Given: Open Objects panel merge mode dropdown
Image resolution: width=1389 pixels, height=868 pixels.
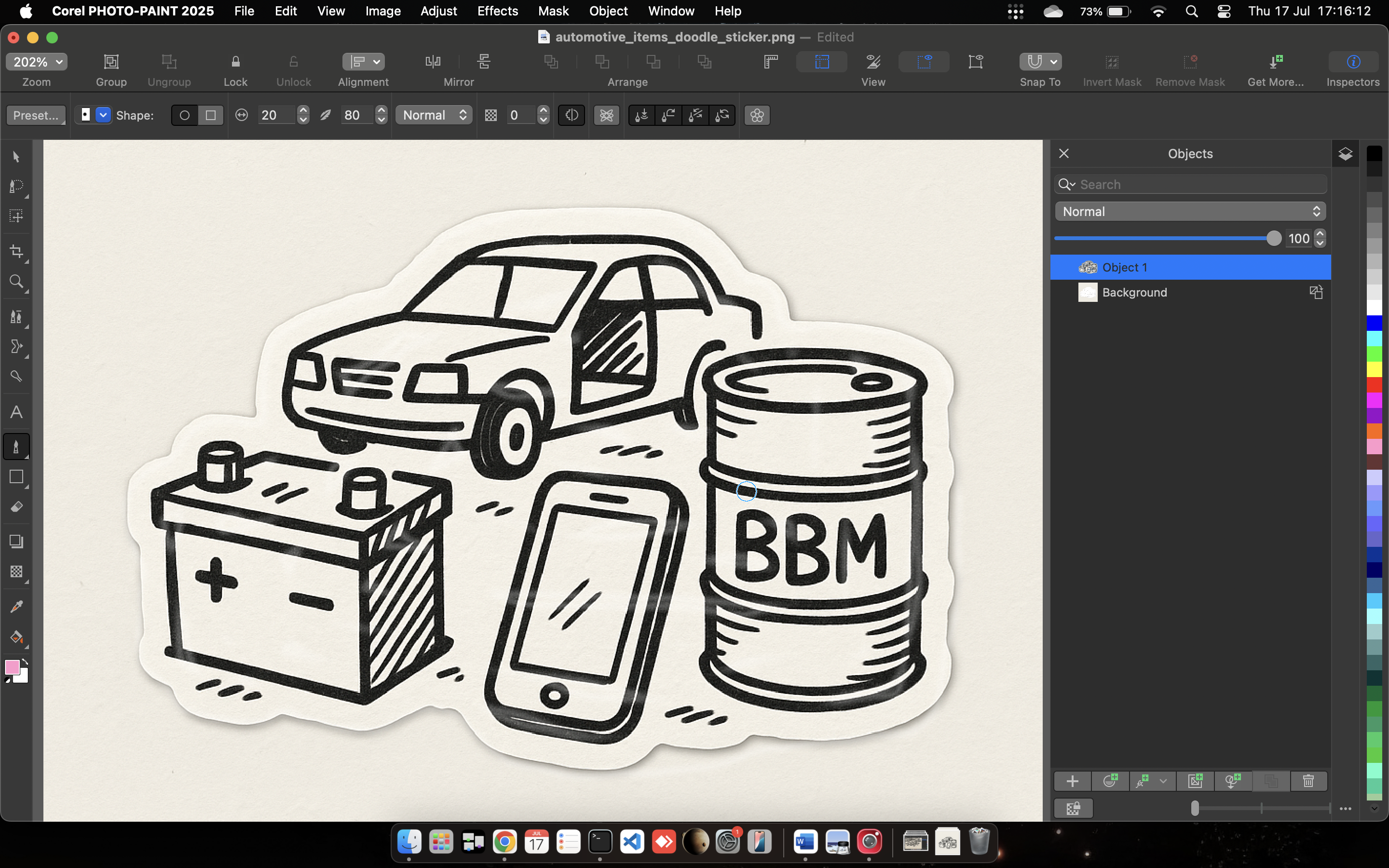Looking at the screenshot, I should coord(1190,211).
